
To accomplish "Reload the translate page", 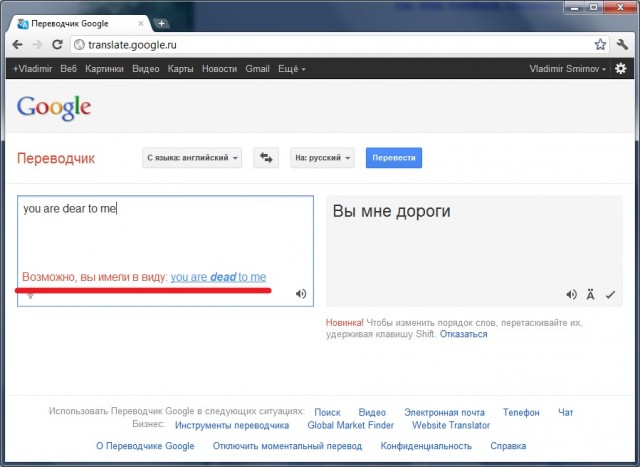I will 57,45.
